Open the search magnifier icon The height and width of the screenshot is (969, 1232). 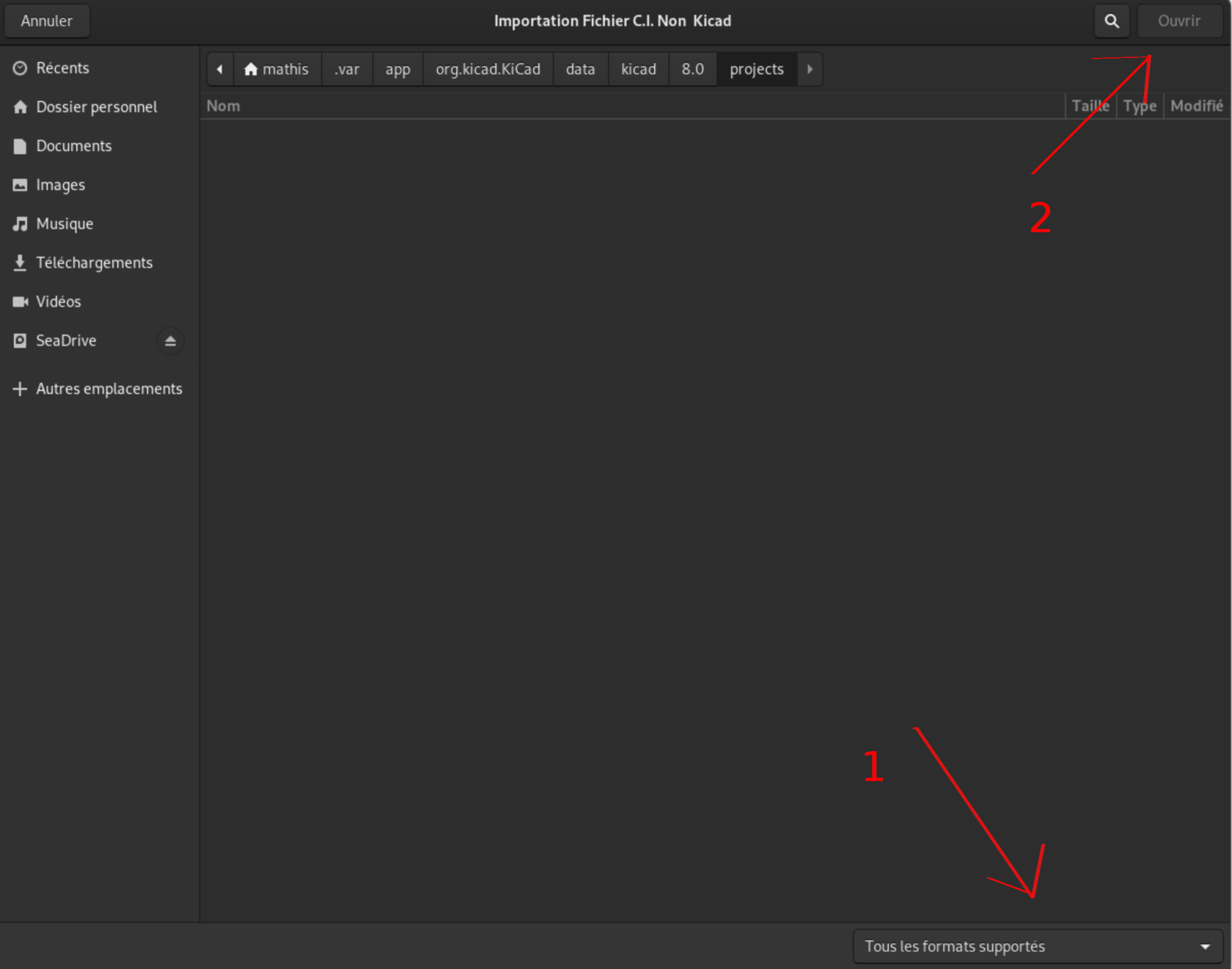coord(1112,21)
